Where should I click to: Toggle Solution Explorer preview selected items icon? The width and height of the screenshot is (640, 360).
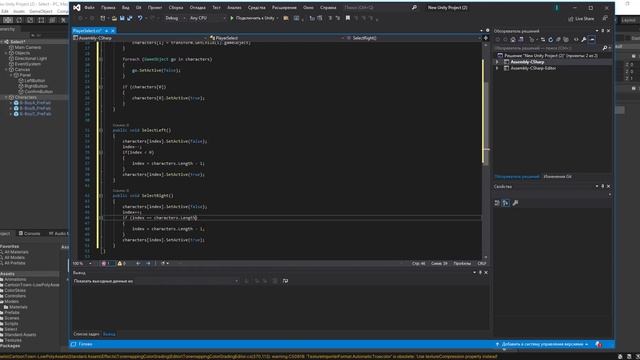coord(592,40)
